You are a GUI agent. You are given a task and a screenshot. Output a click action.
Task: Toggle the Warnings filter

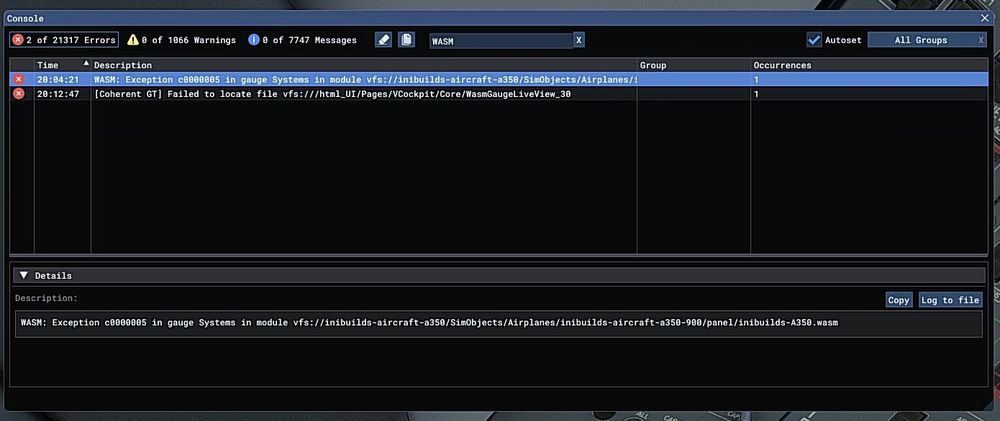(181, 40)
